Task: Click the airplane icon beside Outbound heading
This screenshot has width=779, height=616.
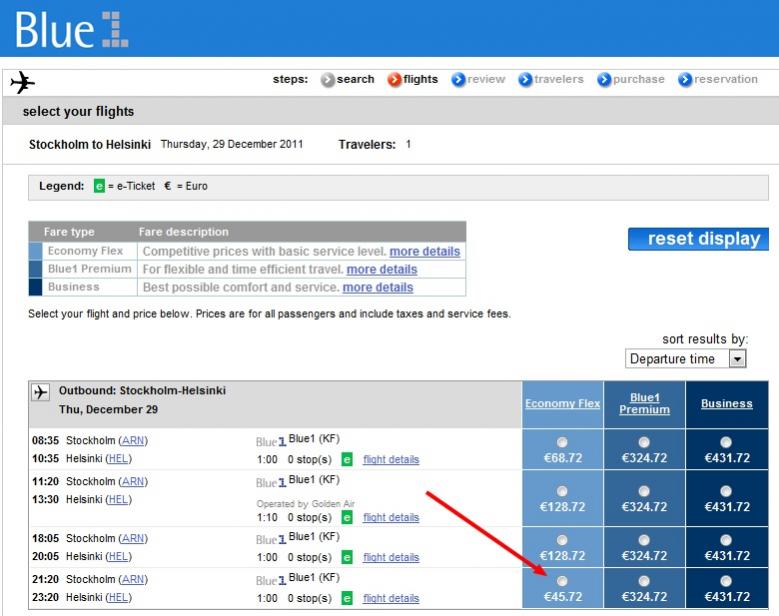Action: pyautogui.click(x=41, y=392)
